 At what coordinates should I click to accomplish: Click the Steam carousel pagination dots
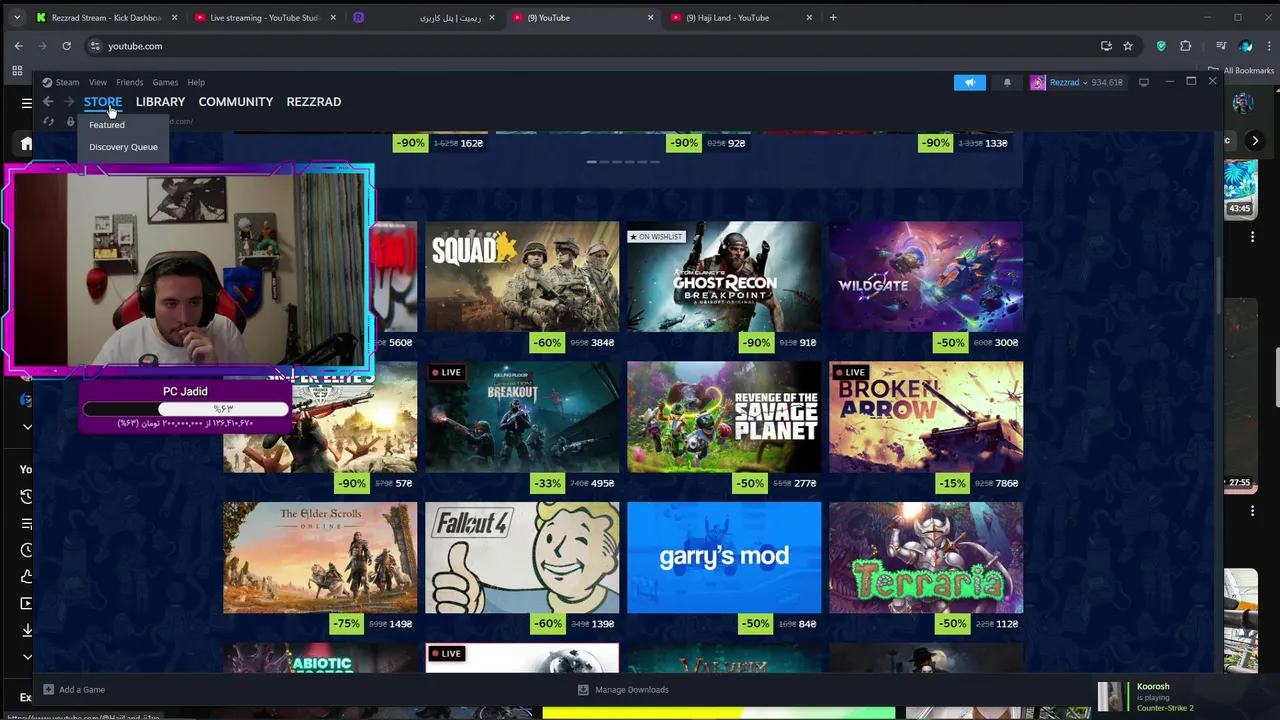[x=623, y=161]
